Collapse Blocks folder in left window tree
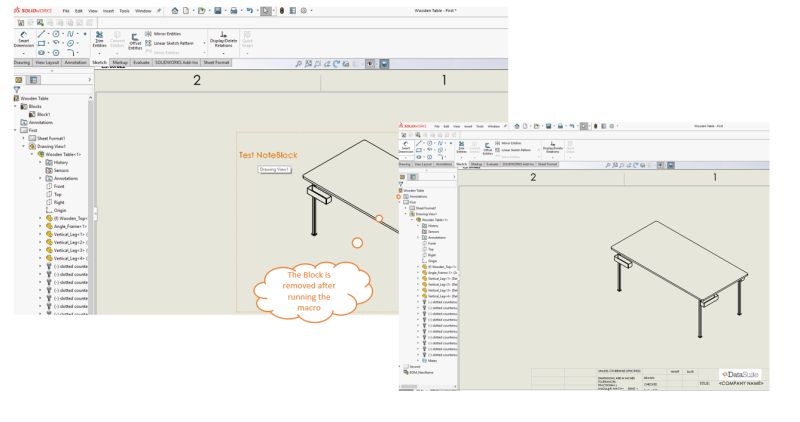The image size is (800, 422). click(16, 106)
